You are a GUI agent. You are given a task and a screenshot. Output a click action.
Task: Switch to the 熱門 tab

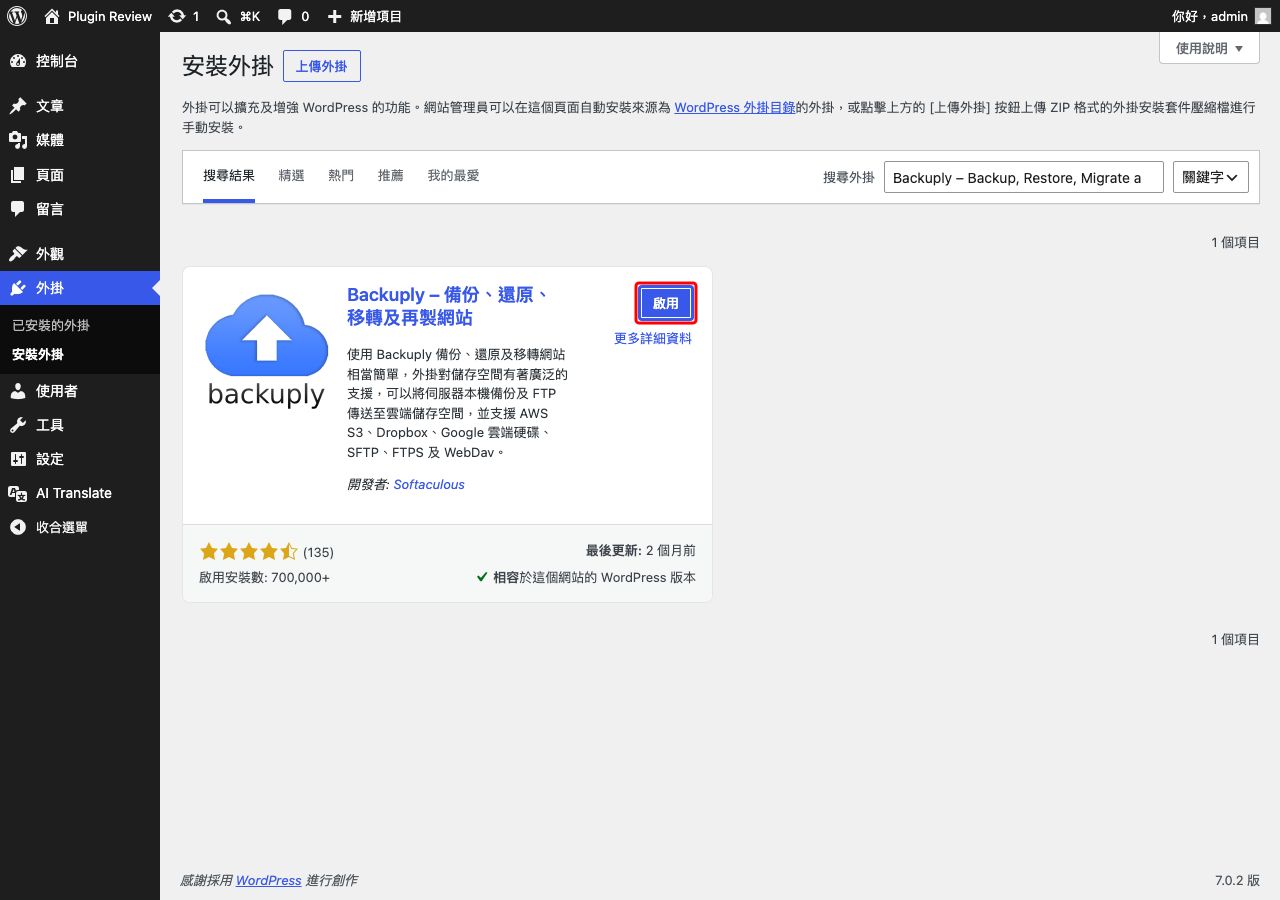coord(341,176)
